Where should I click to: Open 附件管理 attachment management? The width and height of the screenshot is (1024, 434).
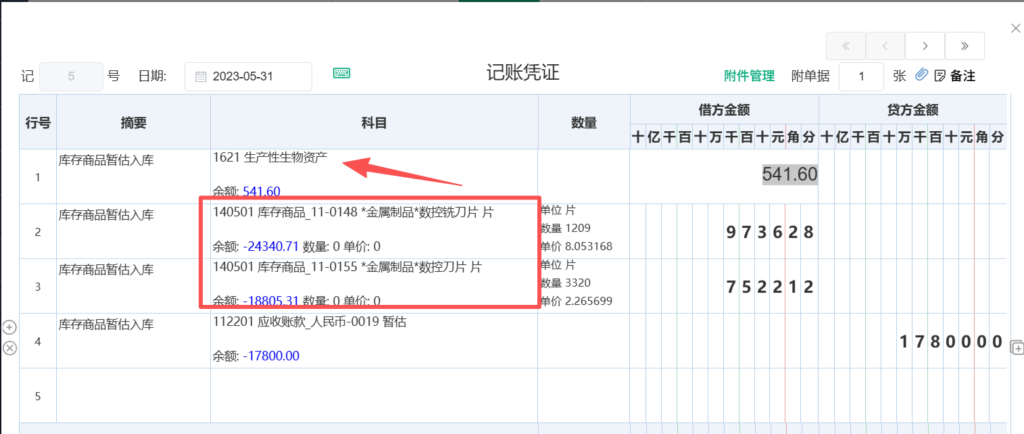click(x=749, y=76)
